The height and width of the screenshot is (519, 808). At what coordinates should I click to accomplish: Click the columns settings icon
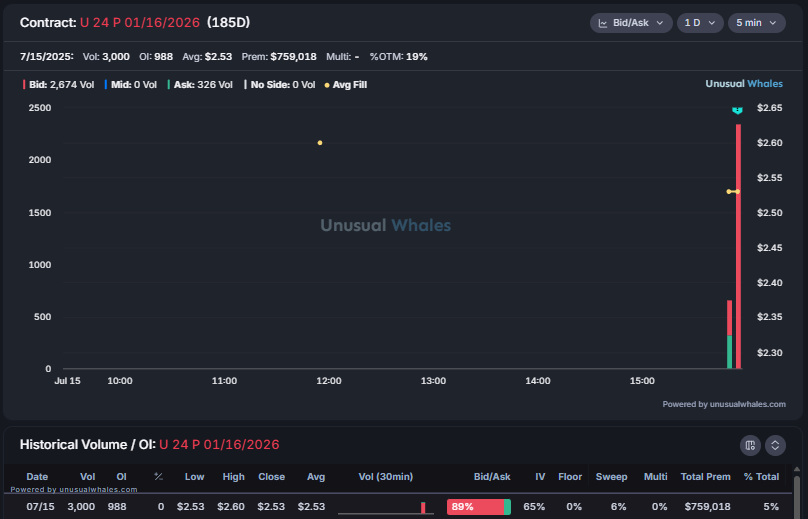(x=750, y=445)
